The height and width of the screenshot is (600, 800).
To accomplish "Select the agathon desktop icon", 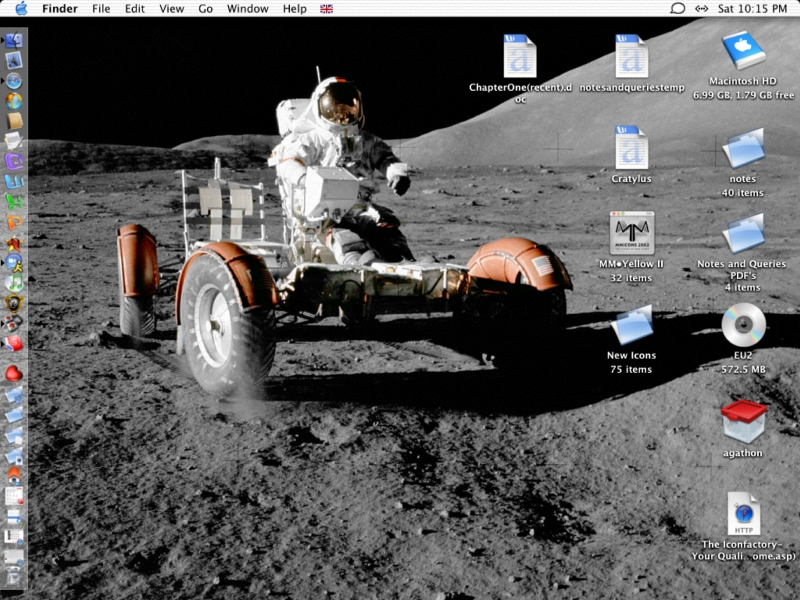I will coord(743,421).
